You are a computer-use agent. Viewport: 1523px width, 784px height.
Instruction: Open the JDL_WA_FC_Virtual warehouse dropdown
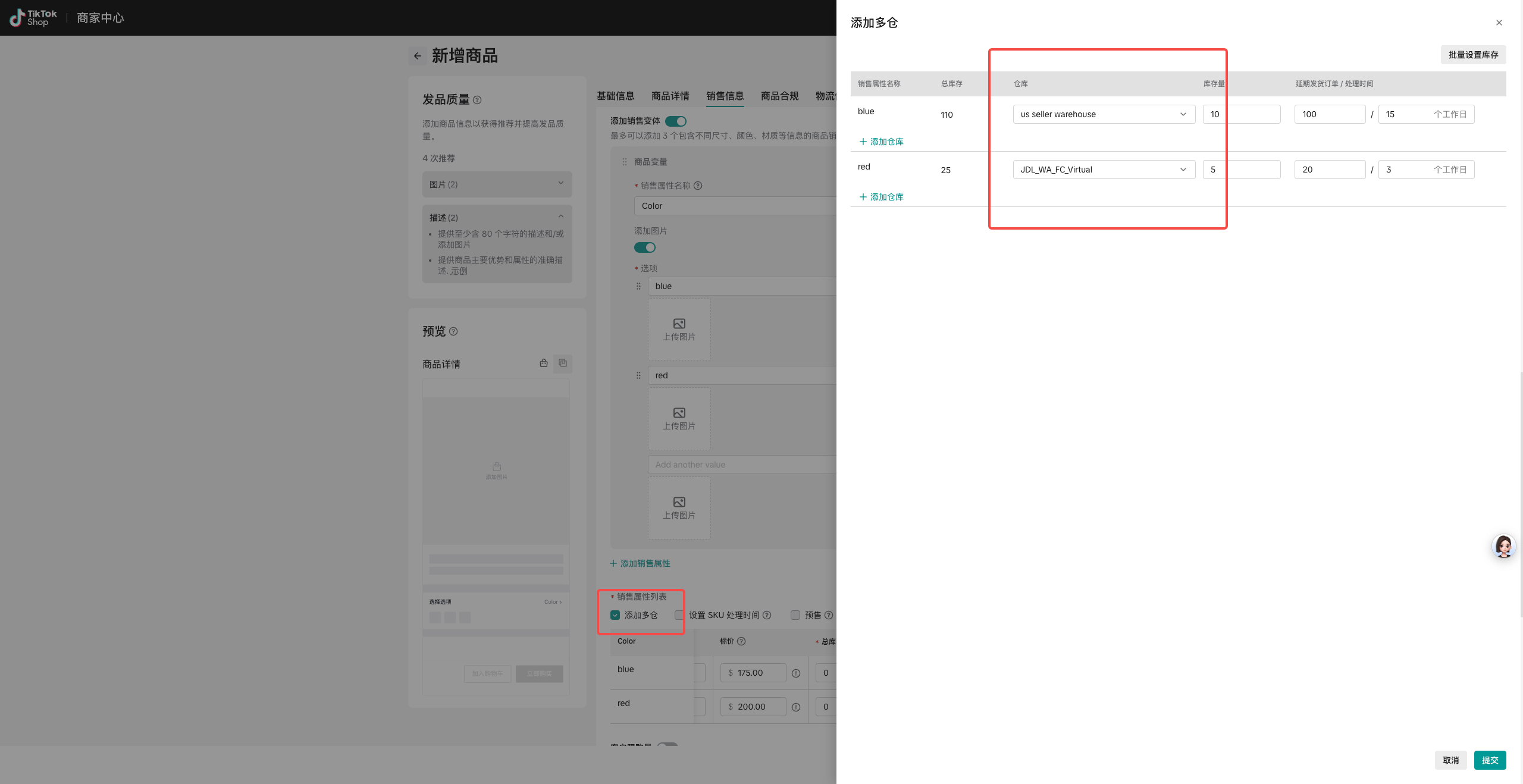pyautogui.click(x=1104, y=170)
